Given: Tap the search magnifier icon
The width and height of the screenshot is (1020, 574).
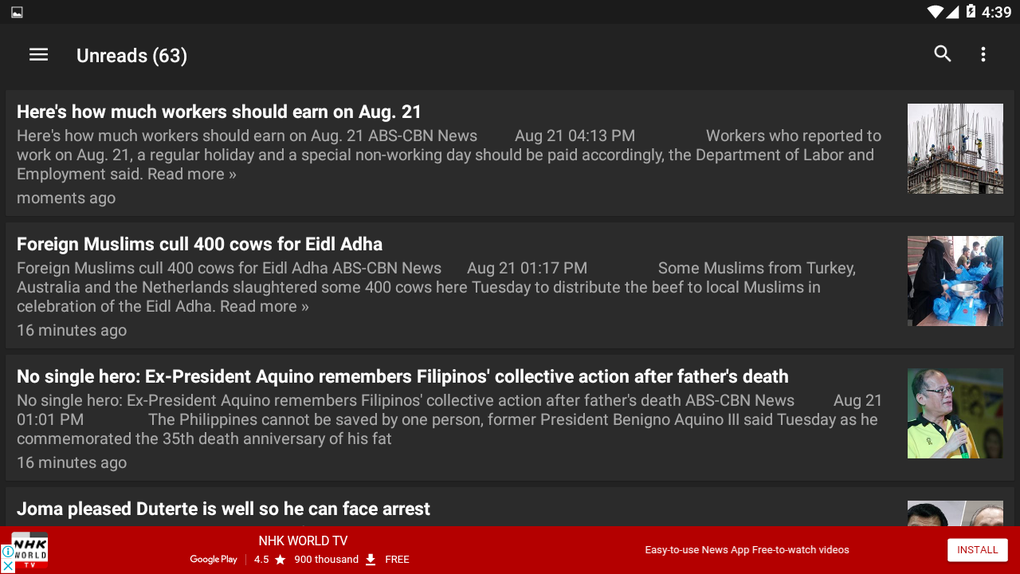Looking at the screenshot, I should (942, 54).
